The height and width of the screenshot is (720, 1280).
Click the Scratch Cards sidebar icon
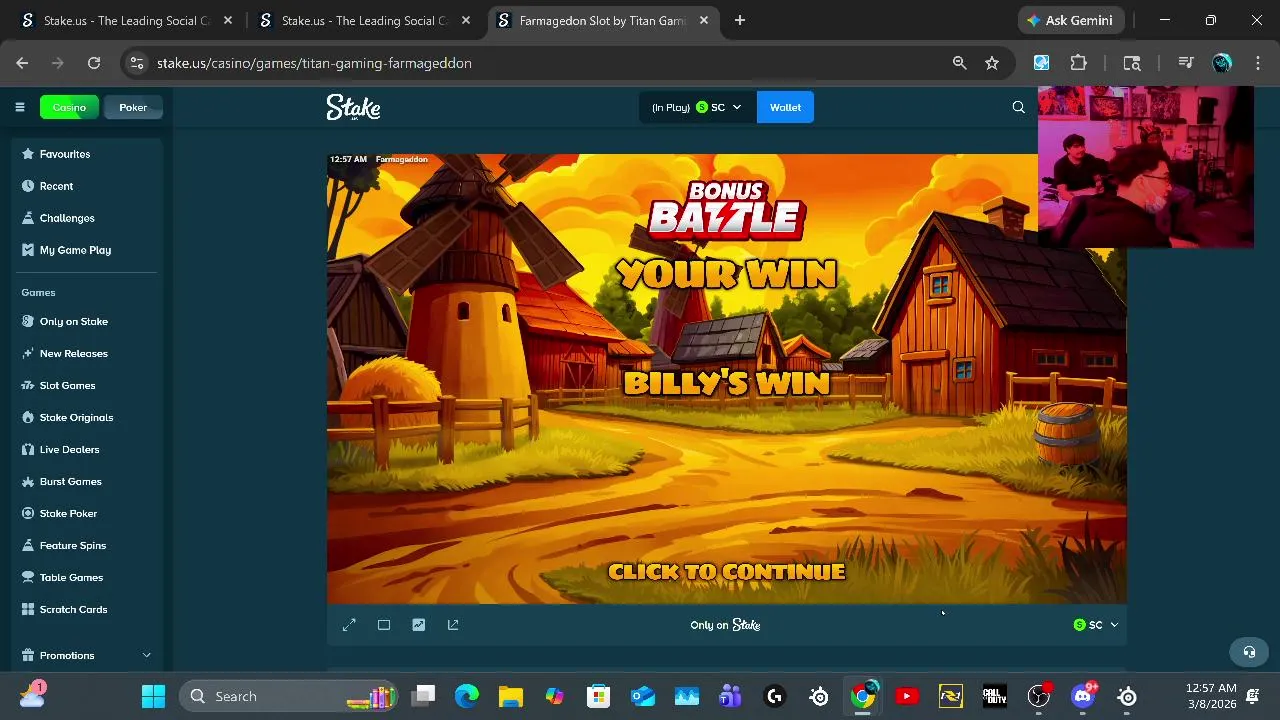point(28,609)
